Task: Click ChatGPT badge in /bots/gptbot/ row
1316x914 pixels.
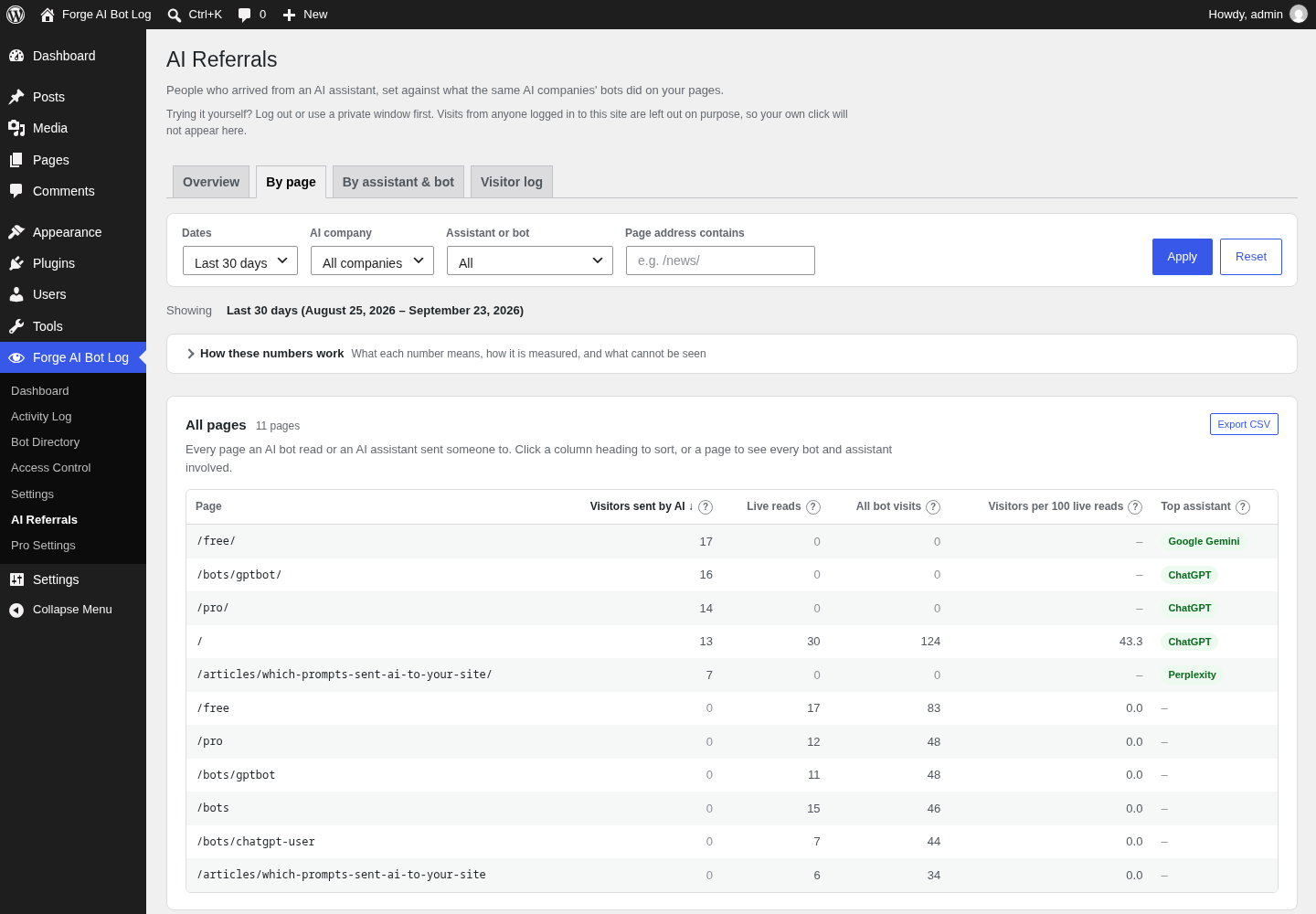Action: (1189, 575)
